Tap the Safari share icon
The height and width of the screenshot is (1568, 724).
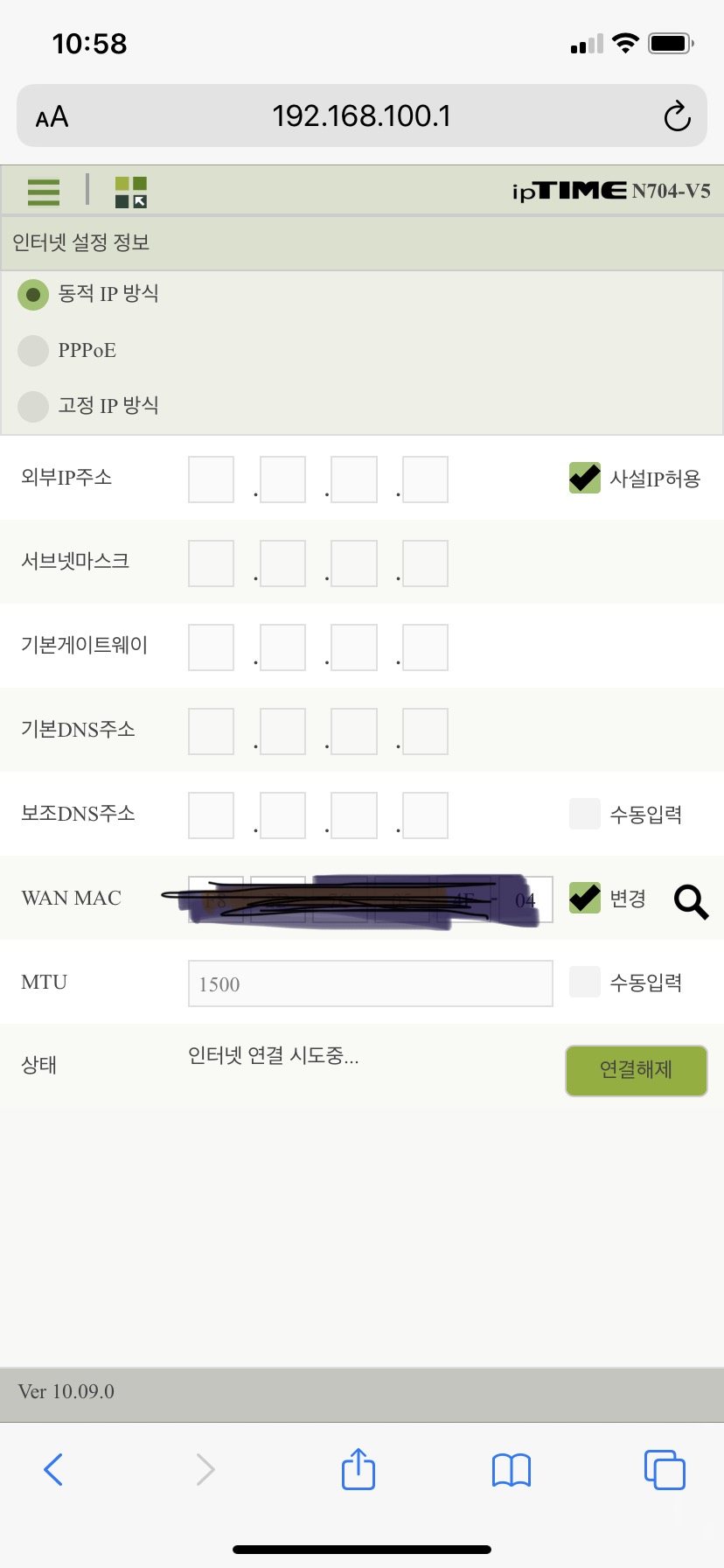(359, 1469)
